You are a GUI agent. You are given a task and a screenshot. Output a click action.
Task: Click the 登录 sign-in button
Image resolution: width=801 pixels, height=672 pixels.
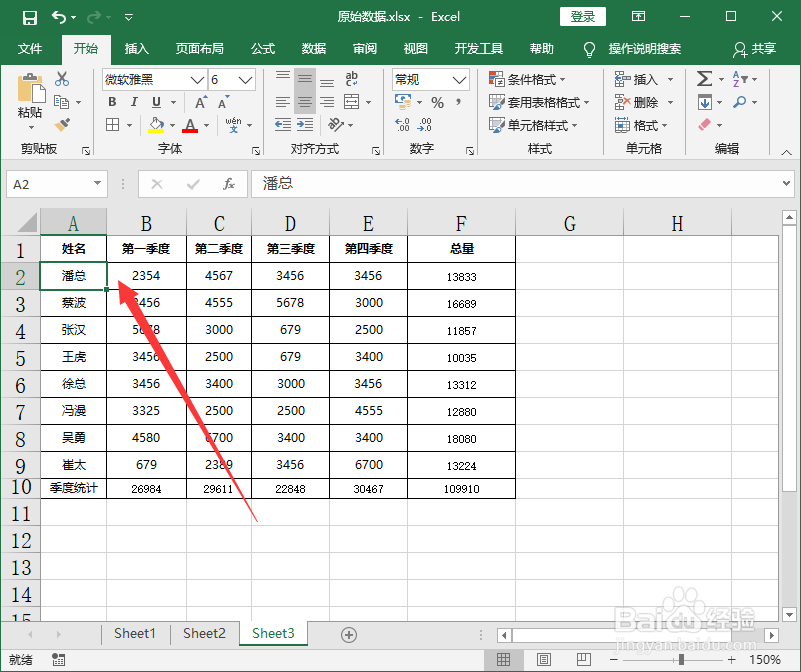pyautogui.click(x=583, y=17)
